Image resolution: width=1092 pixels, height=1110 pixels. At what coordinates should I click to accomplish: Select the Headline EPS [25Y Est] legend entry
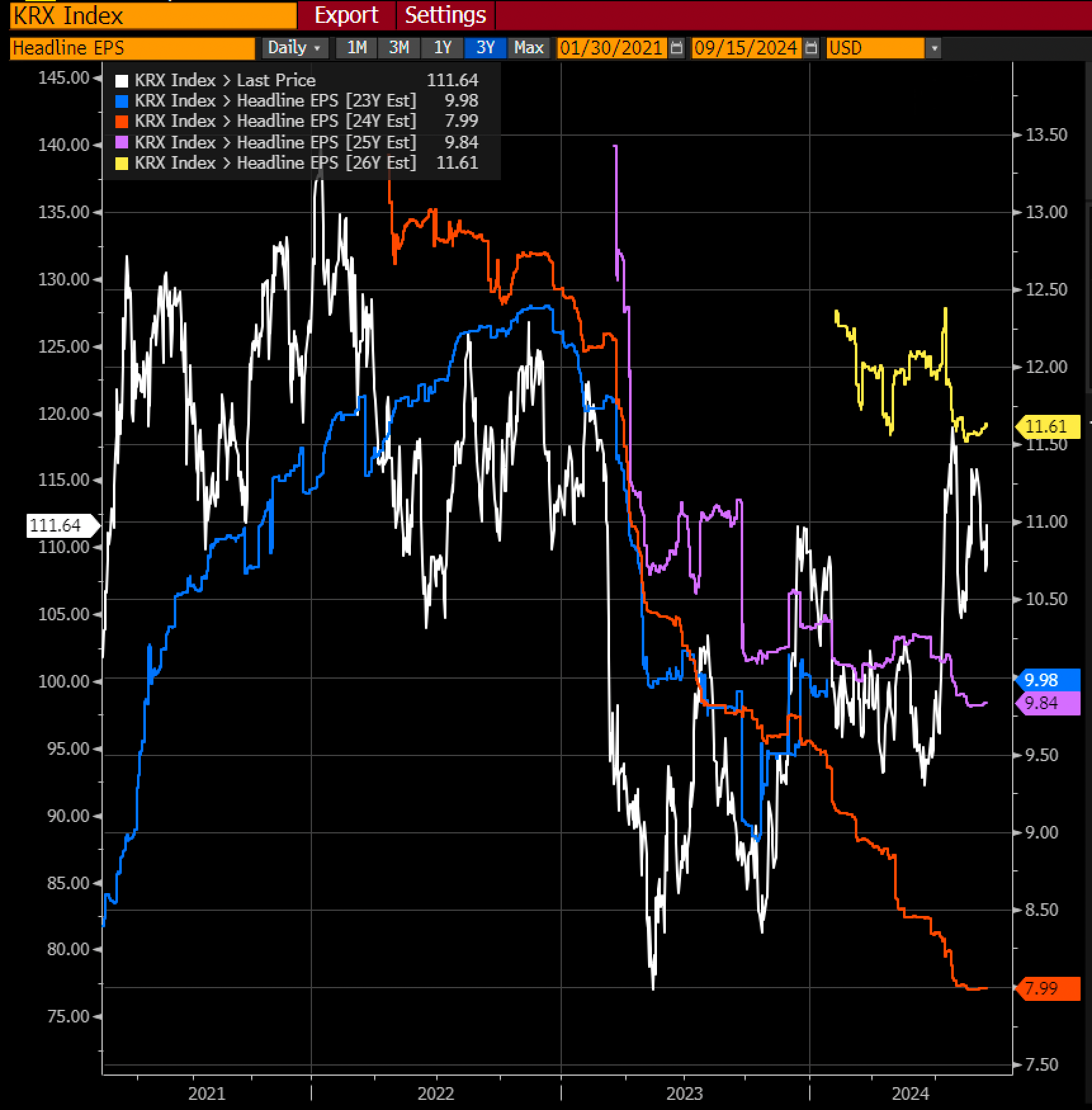(297, 143)
